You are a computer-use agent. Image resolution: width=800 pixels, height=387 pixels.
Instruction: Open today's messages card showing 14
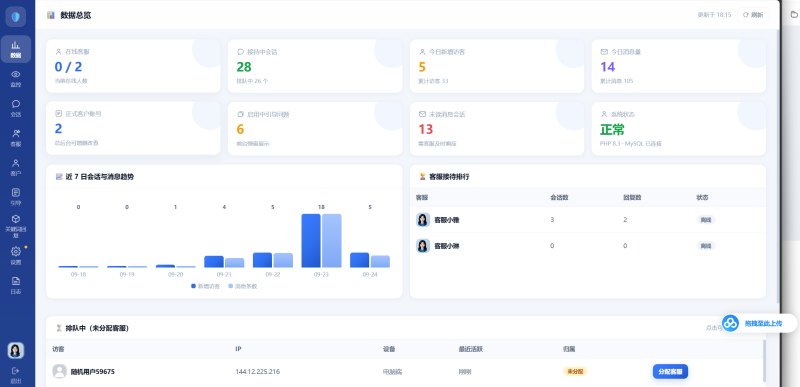pyautogui.click(x=679, y=66)
